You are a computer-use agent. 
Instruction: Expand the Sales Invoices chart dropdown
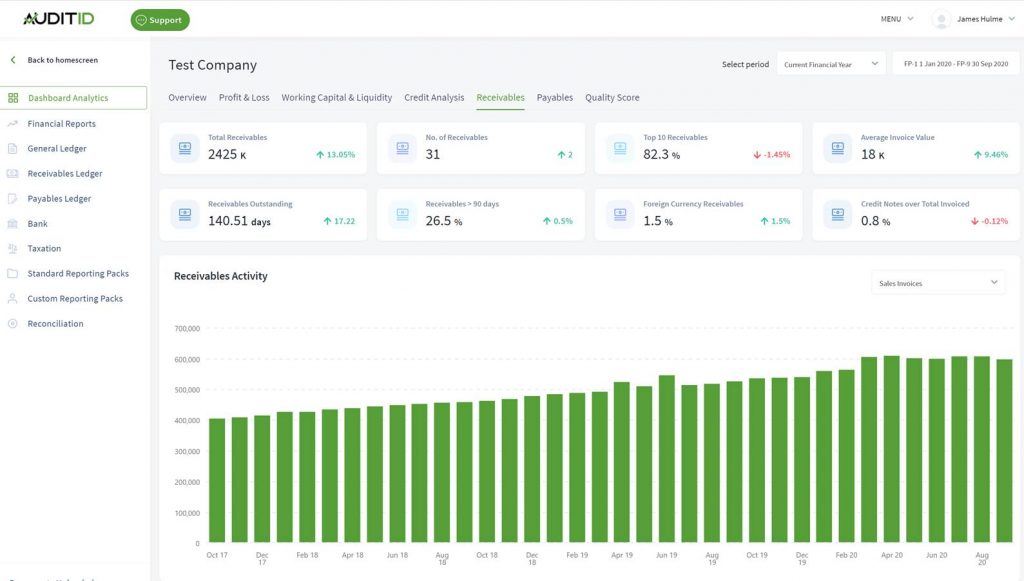pyautogui.click(x=938, y=283)
